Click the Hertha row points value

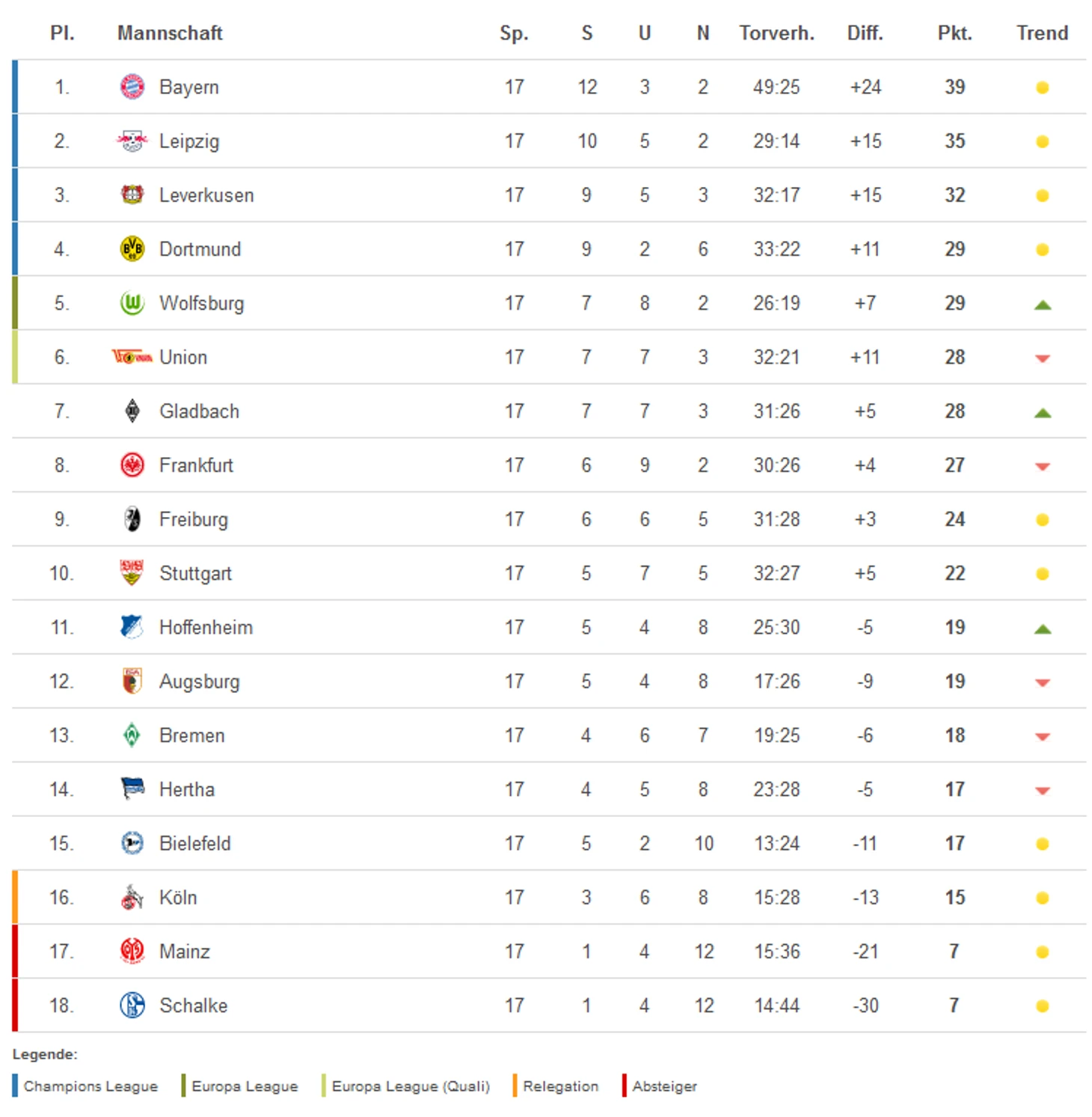[954, 789]
